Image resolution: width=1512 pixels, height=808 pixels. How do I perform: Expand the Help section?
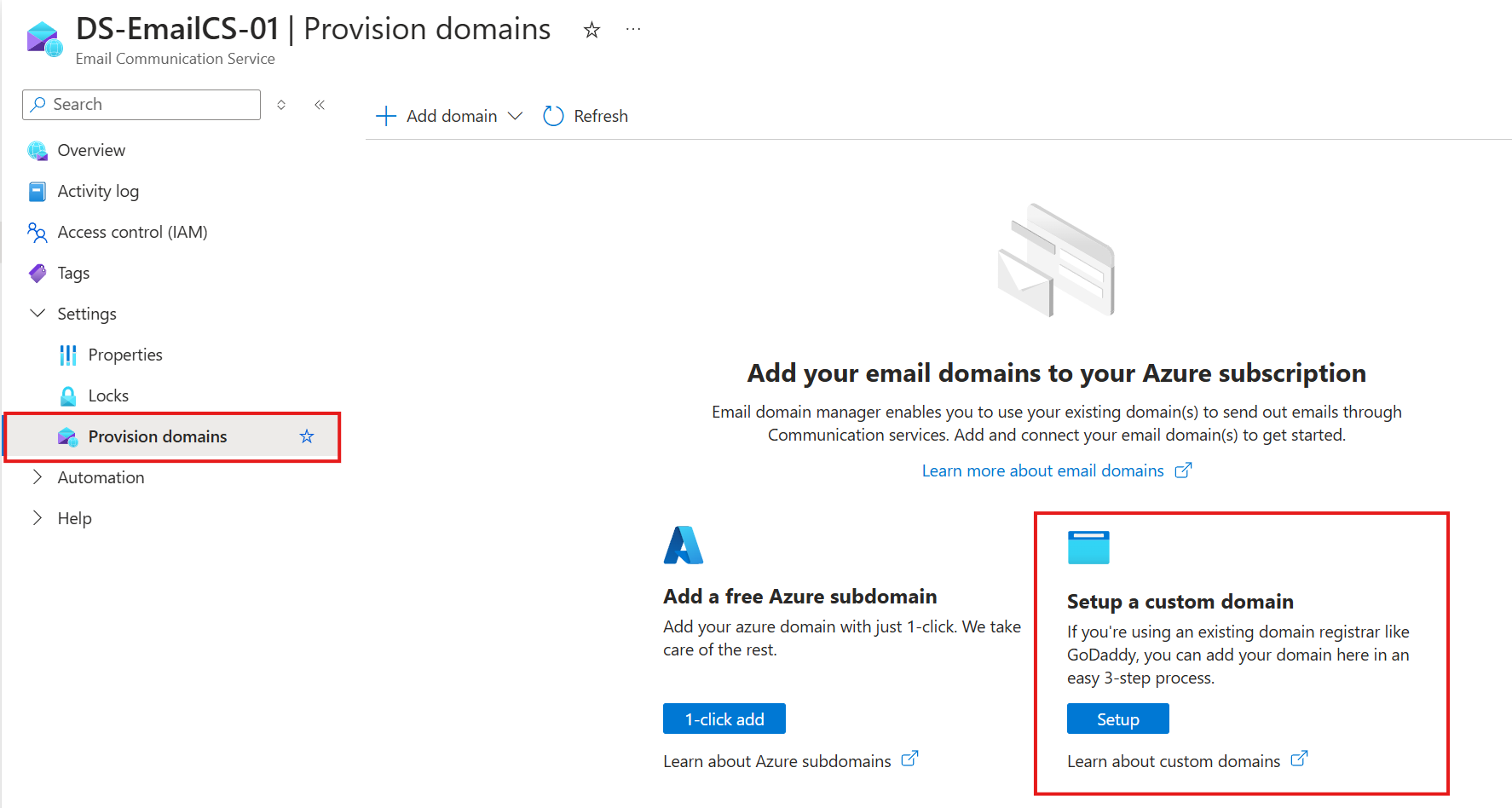click(38, 518)
